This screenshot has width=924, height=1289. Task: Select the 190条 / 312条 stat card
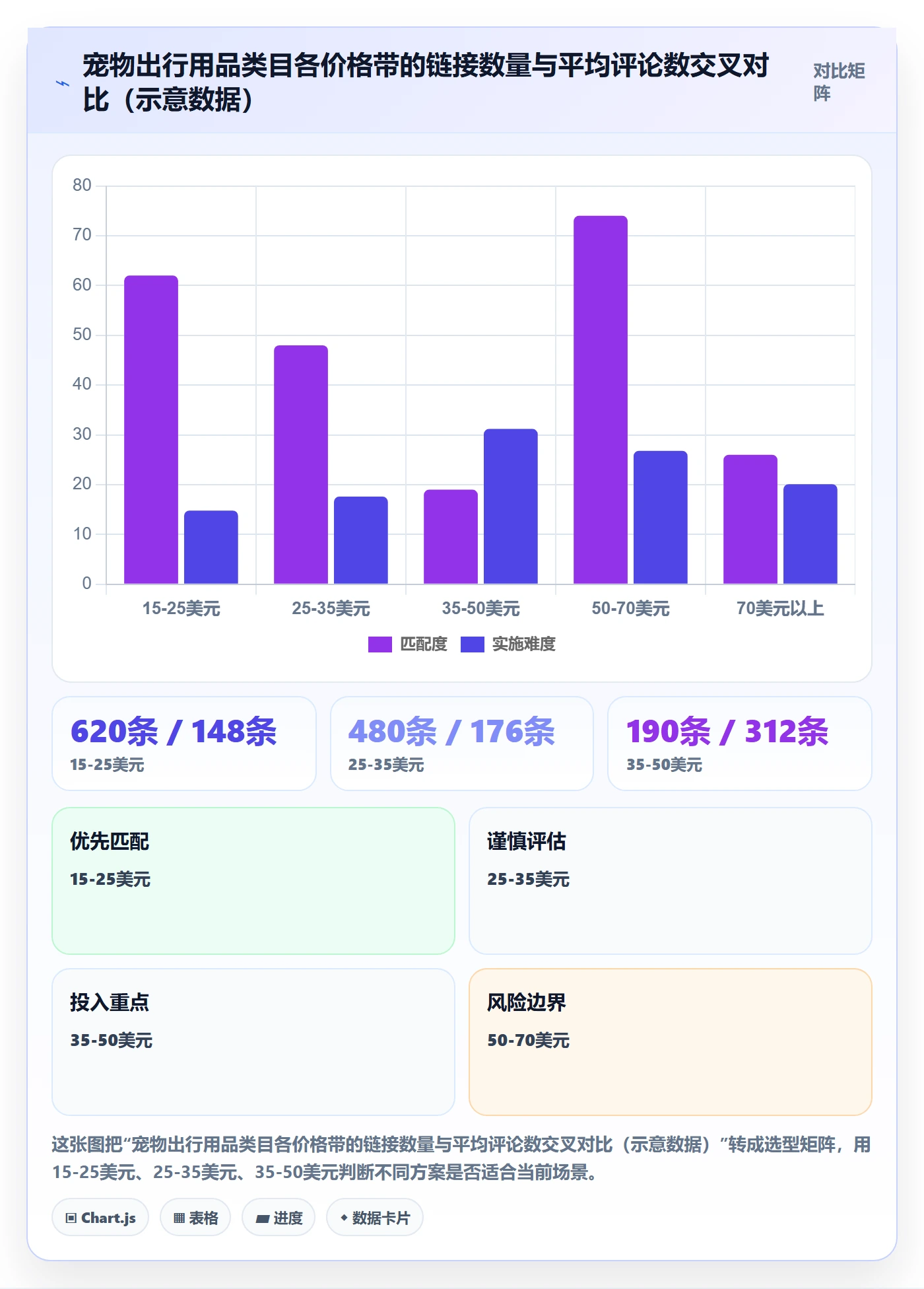click(x=740, y=744)
